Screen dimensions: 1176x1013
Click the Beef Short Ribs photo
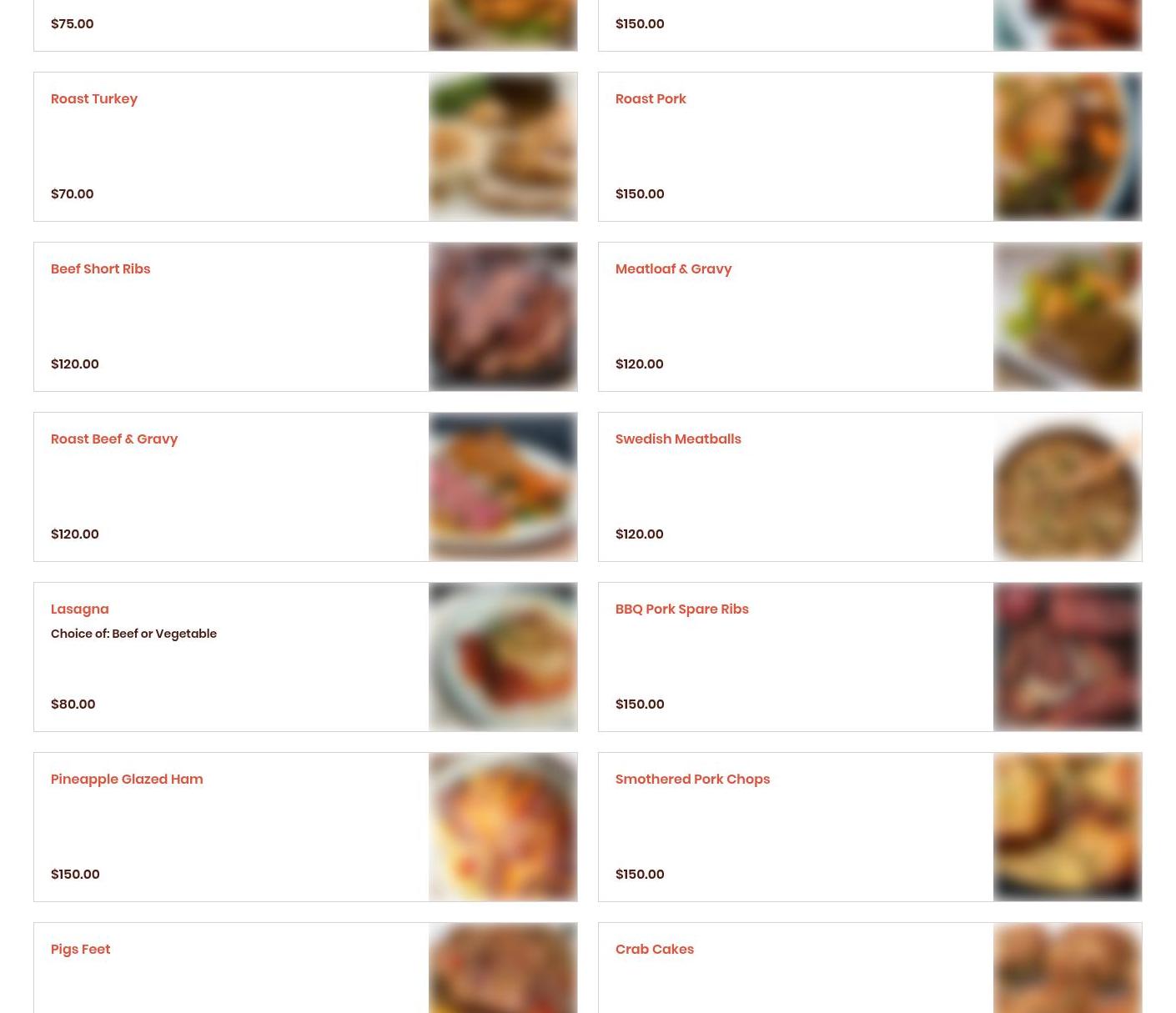point(503,317)
